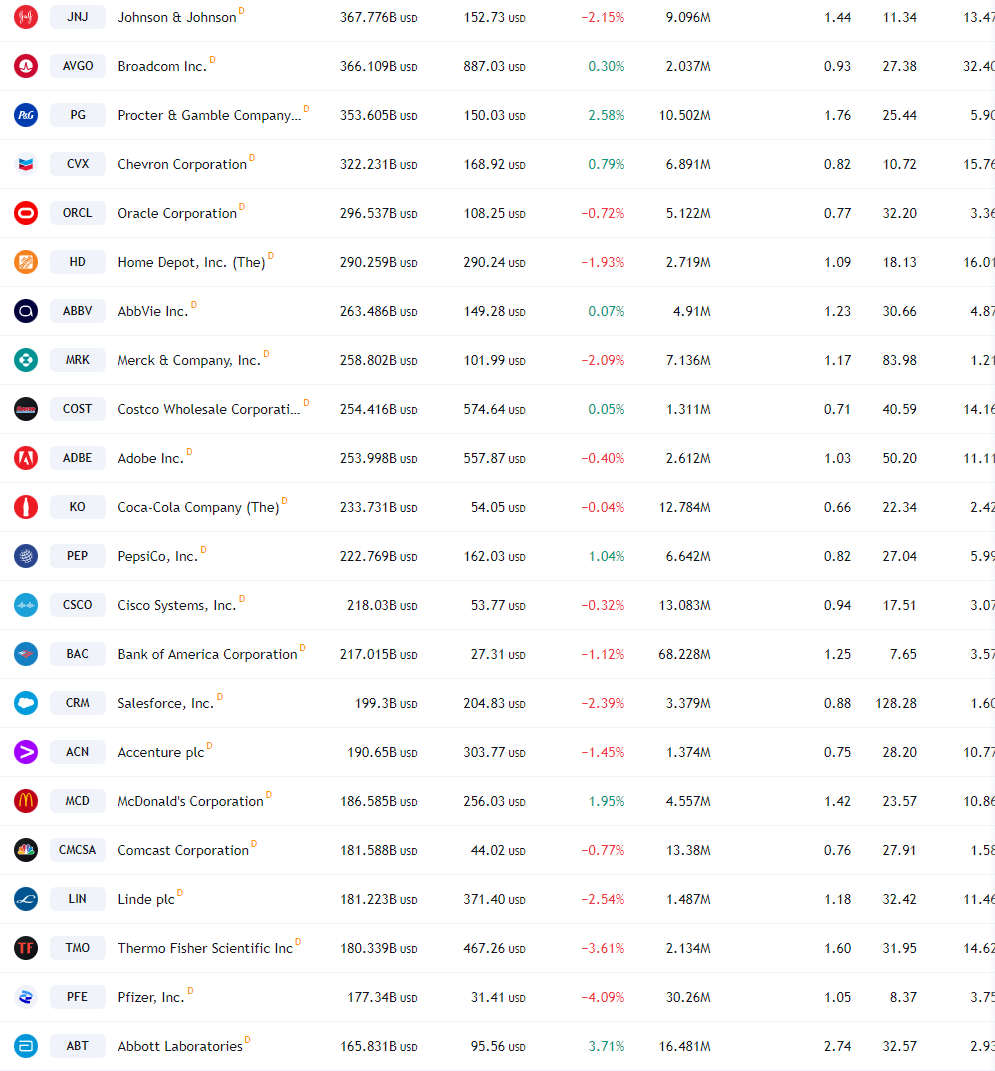Click market cap value 367.776B USD
Viewport: 995px width, 1071px height.
378,17
